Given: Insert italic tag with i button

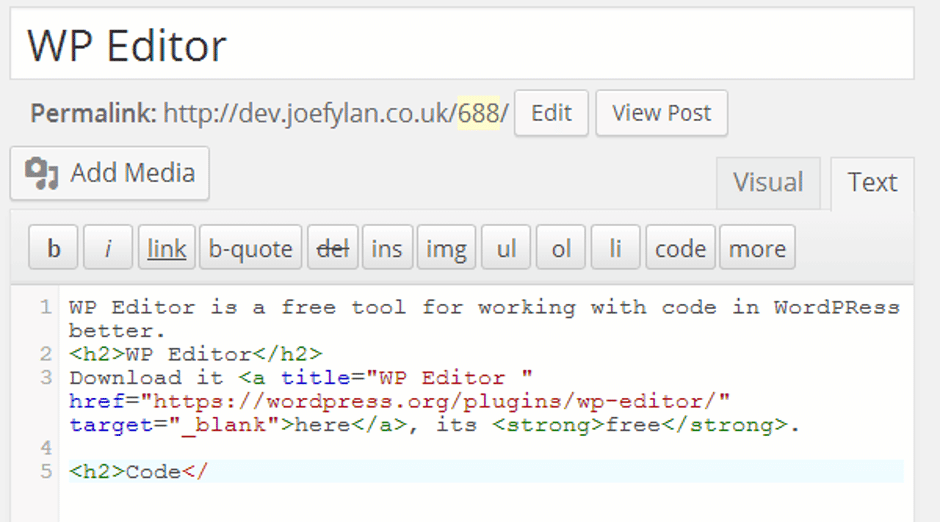Looking at the screenshot, I should 108,247.
